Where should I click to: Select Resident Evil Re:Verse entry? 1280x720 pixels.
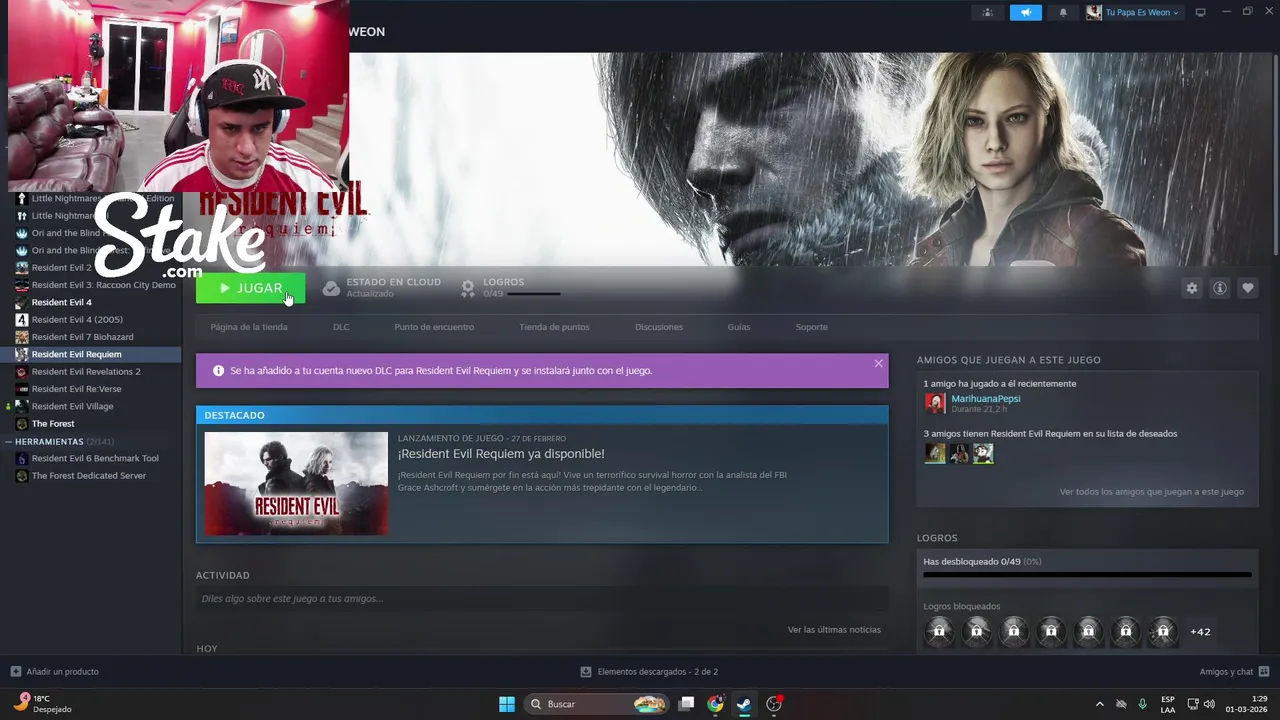pyautogui.click(x=76, y=389)
